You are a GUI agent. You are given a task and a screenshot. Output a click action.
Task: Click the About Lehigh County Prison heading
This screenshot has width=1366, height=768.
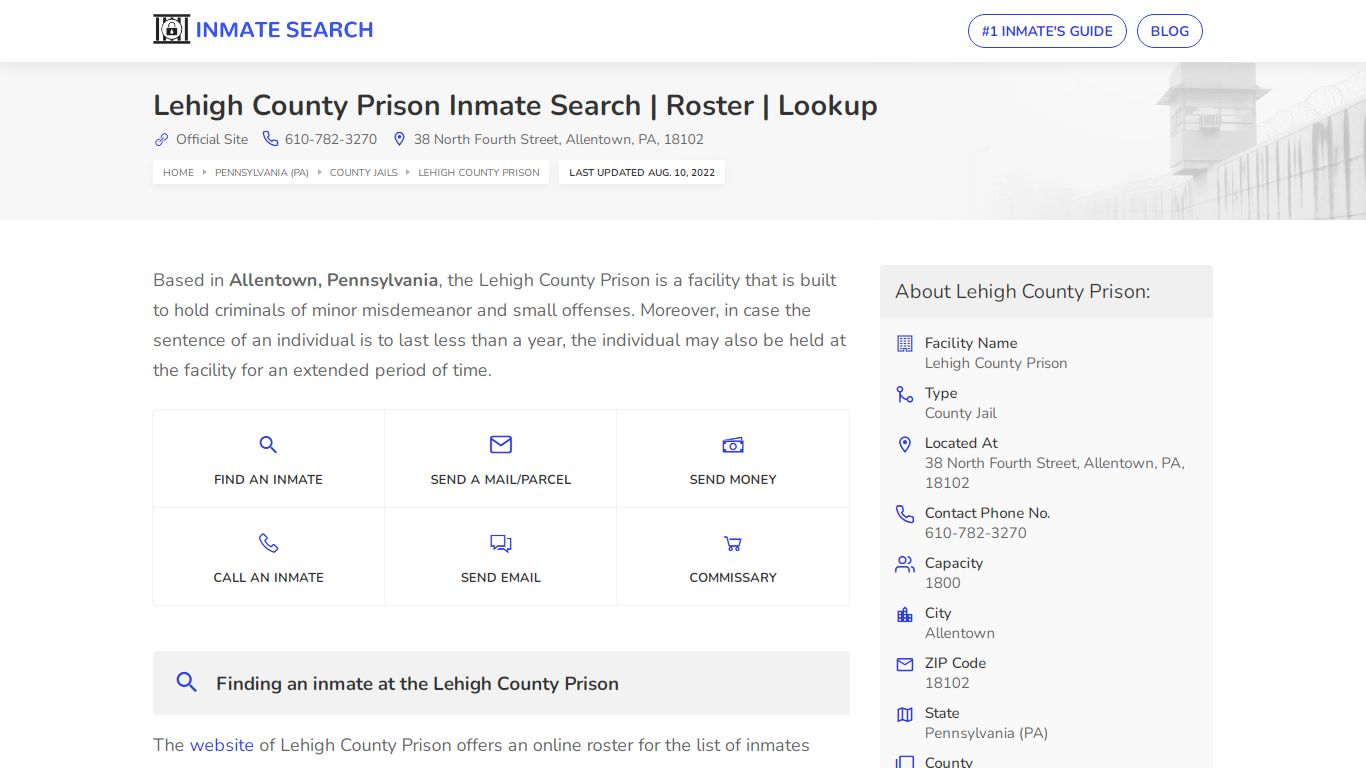tap(1023, 291)
